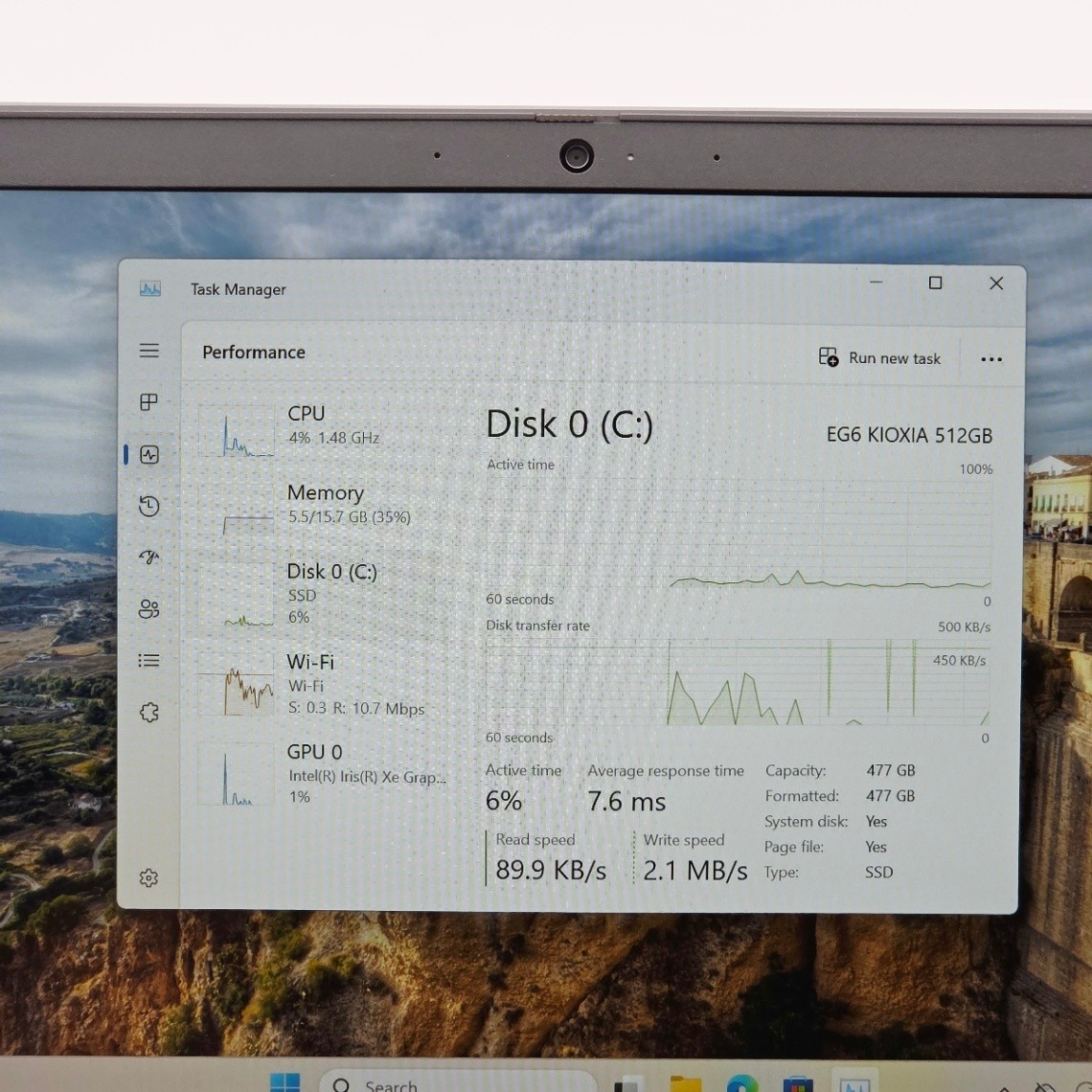Click Run new task

click(x=879, y=358)
